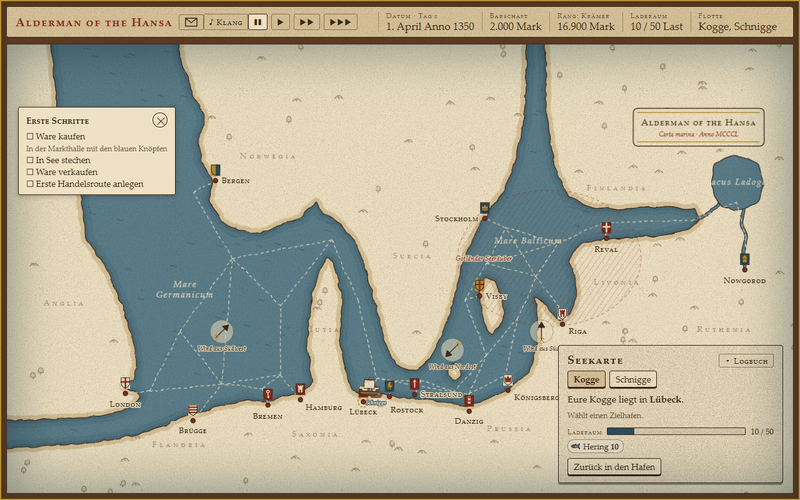Select Riga port flag

[x=562, y=314]
